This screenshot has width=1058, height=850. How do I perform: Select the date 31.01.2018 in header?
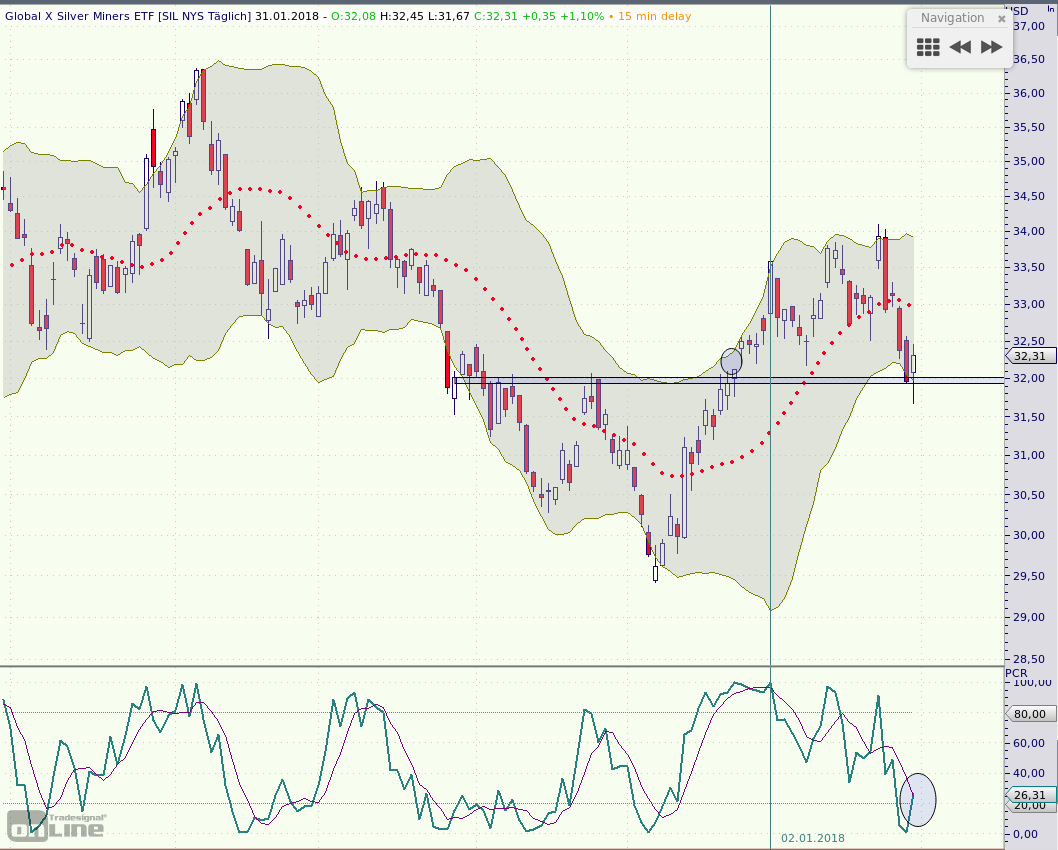[x=287, y=16]
